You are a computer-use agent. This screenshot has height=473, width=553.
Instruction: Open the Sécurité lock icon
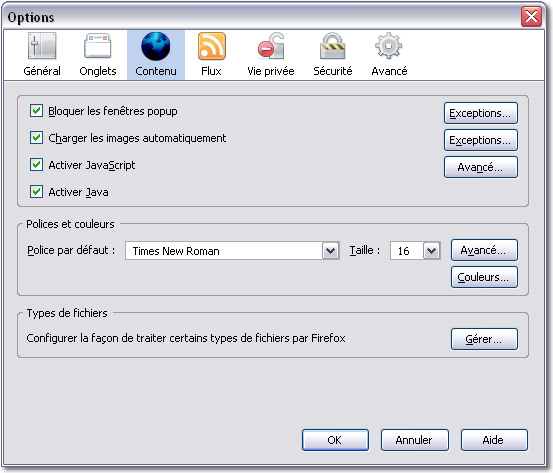[x=333, y=46]
